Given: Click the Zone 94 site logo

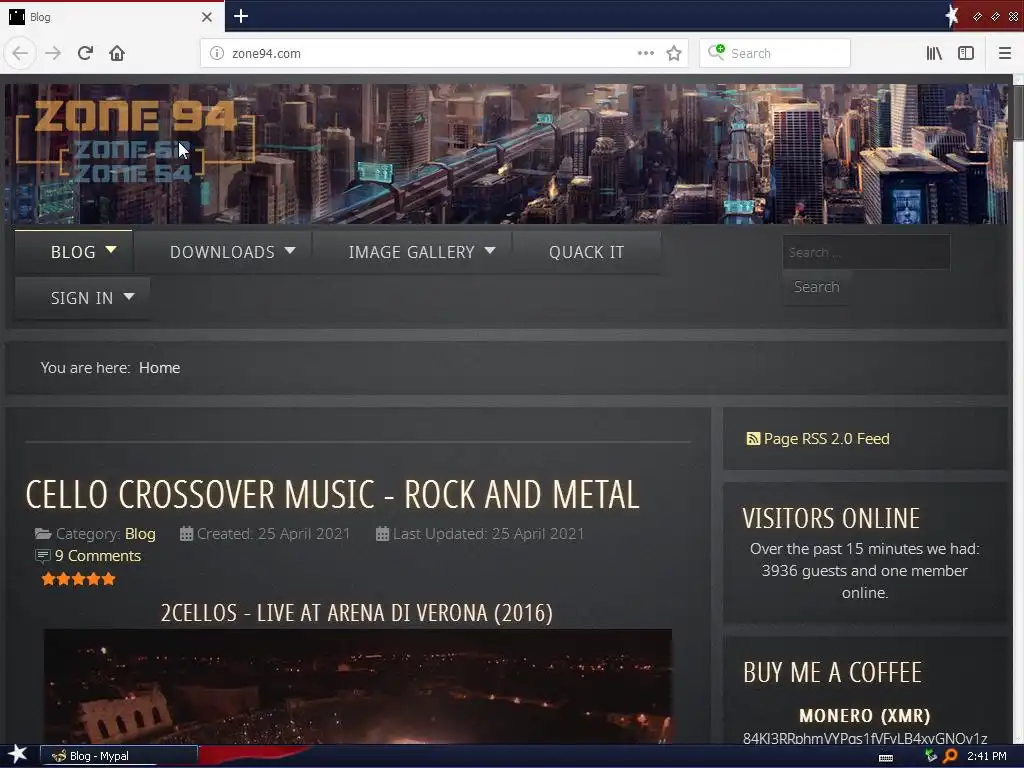Looking at the screenshot, I should click(135, 142).
